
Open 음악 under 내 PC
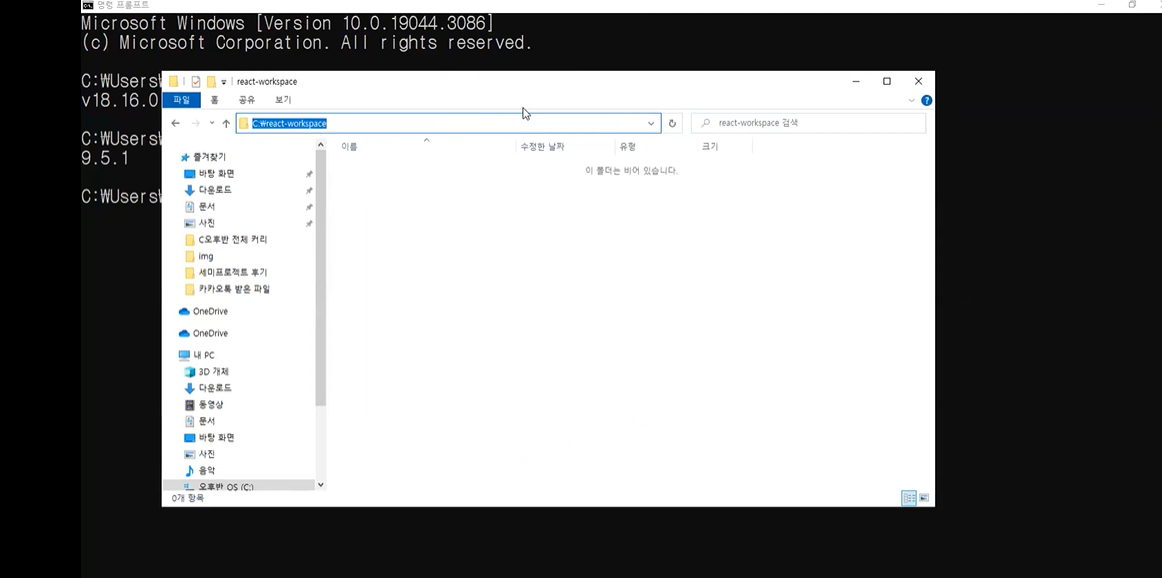click(207, 471)
